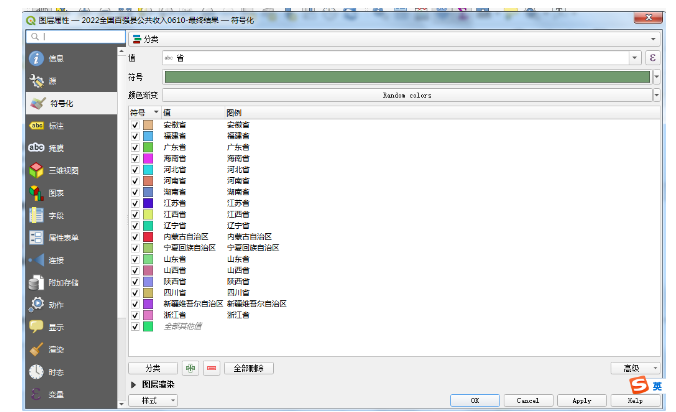This screenshot has height=412, width=676.
Task: Uncheck the 广东省 category checkbox
Action: [x=135, y=147]
